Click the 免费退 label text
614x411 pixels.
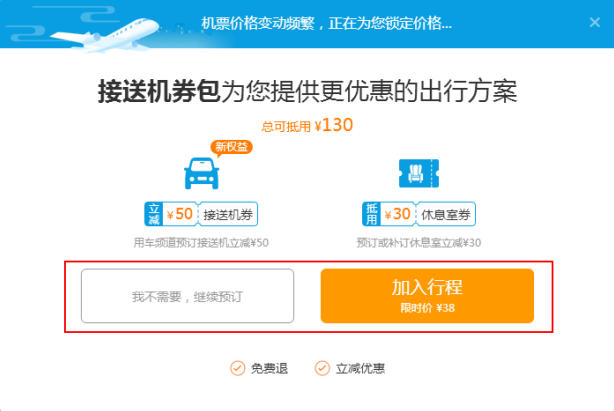coord(269,369)
